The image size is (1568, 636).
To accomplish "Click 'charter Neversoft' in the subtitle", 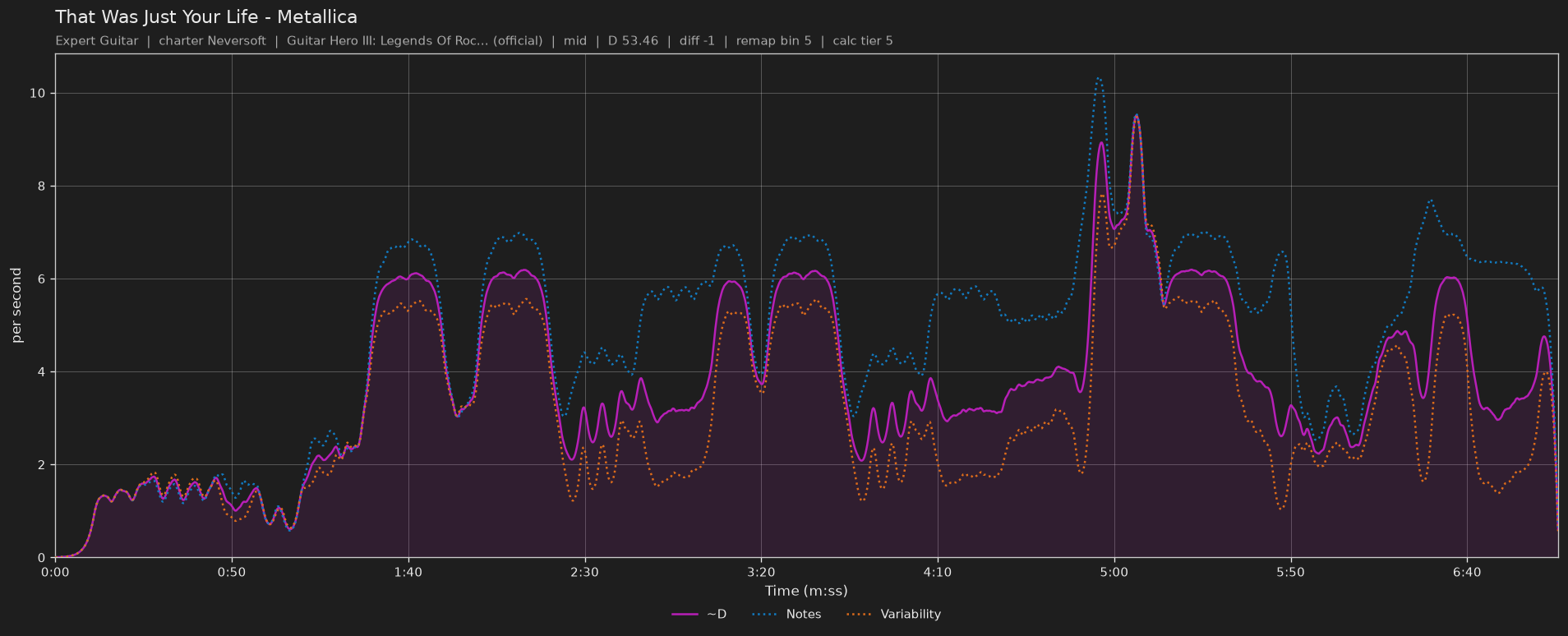I will pyautogui.click(x=212, y=41).
